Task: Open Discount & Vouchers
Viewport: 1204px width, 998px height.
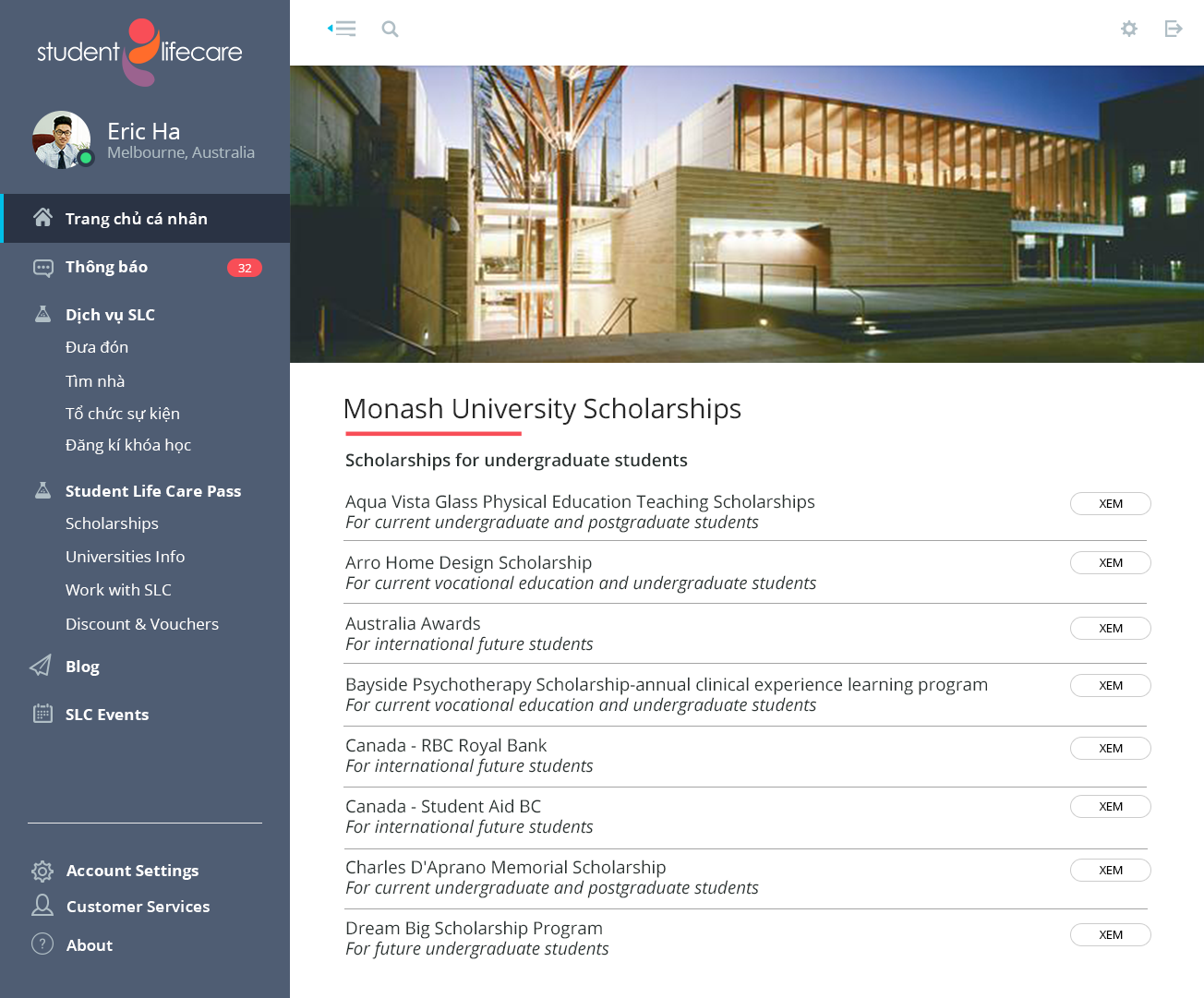Action: pyautogui.click(x=142, y=624)
